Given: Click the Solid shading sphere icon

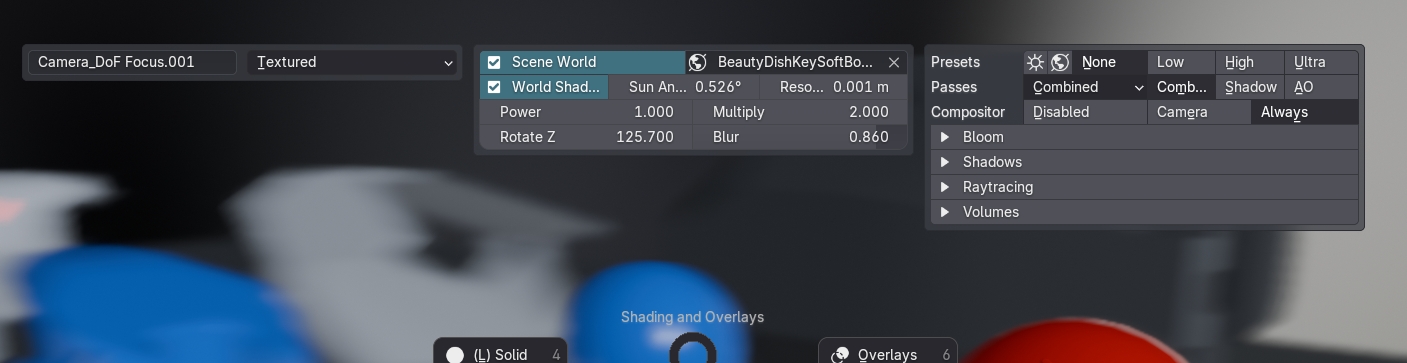Looking at the screenshot, I should coord(455,355).
